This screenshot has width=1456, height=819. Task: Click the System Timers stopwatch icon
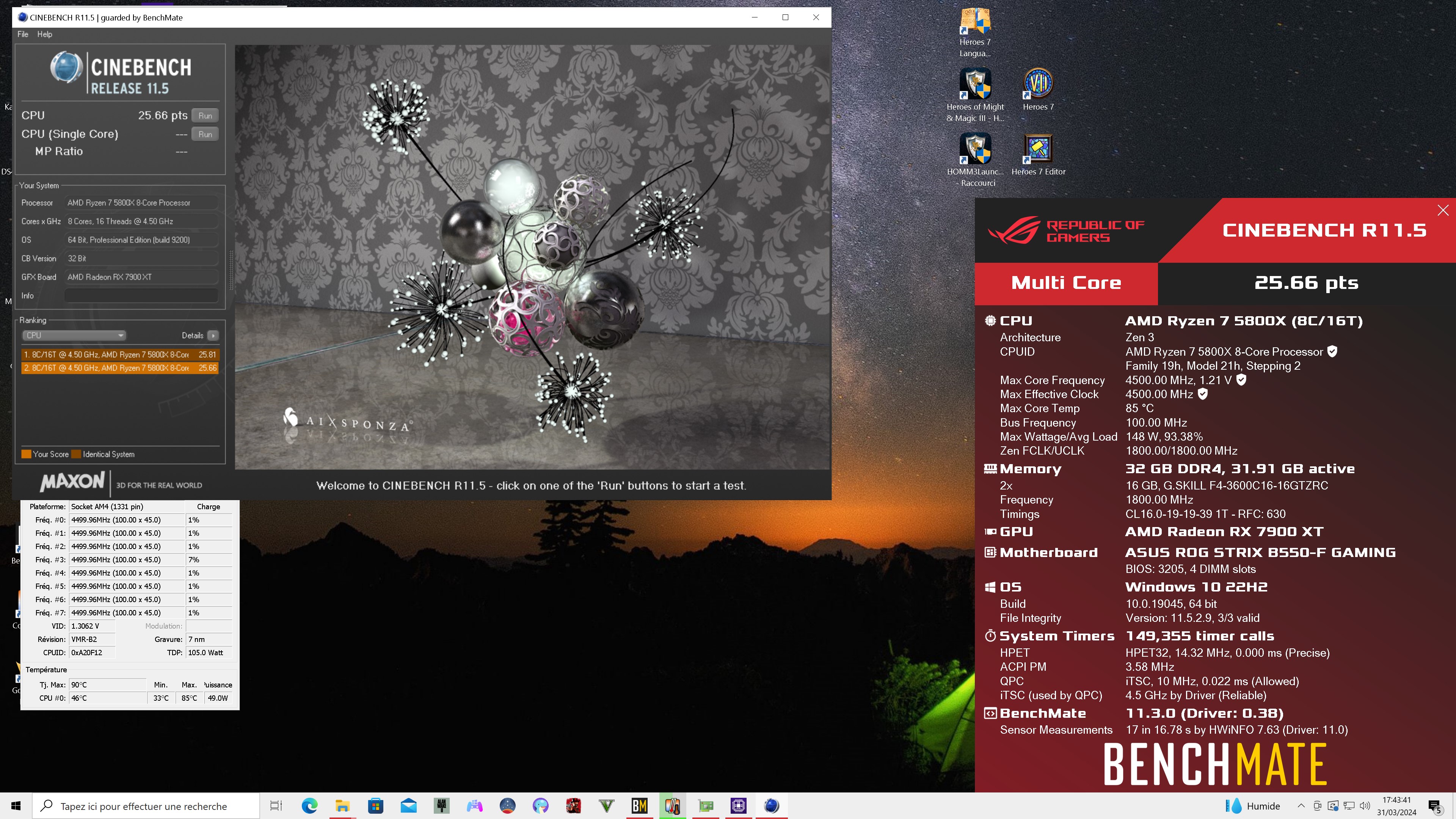[990, 636]
